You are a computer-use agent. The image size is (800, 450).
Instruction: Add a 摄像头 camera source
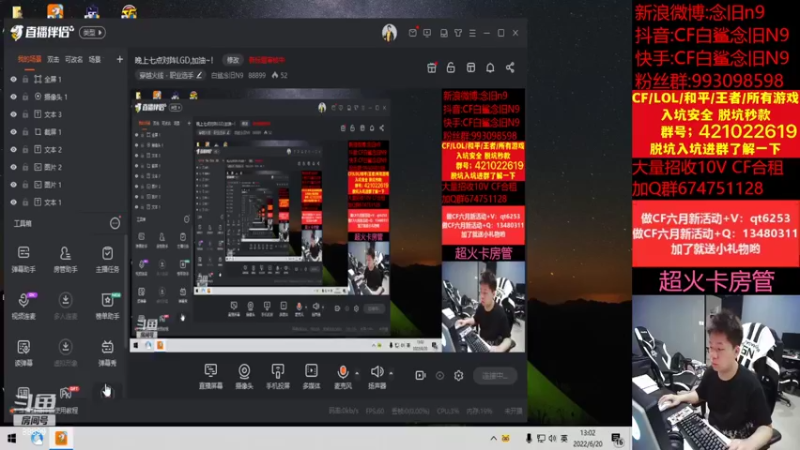pos(244,377)
